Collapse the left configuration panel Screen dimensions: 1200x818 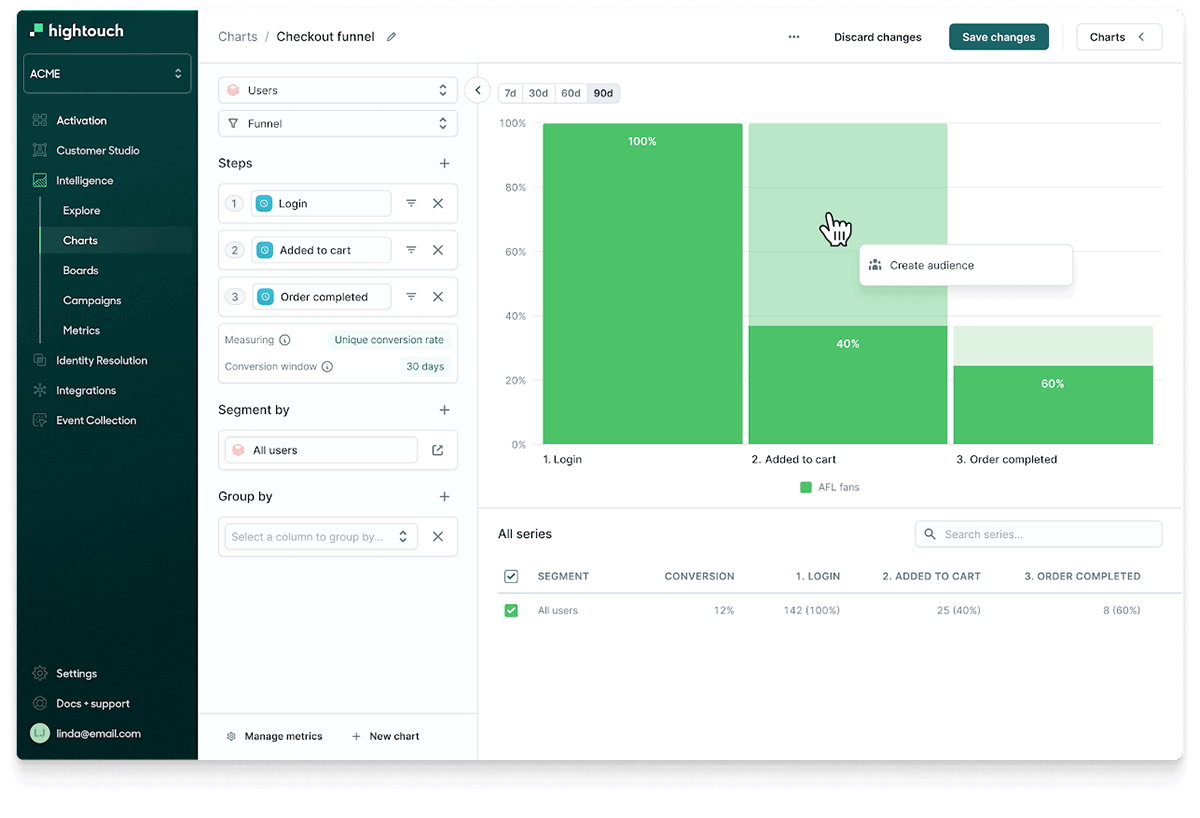[478, 90]
